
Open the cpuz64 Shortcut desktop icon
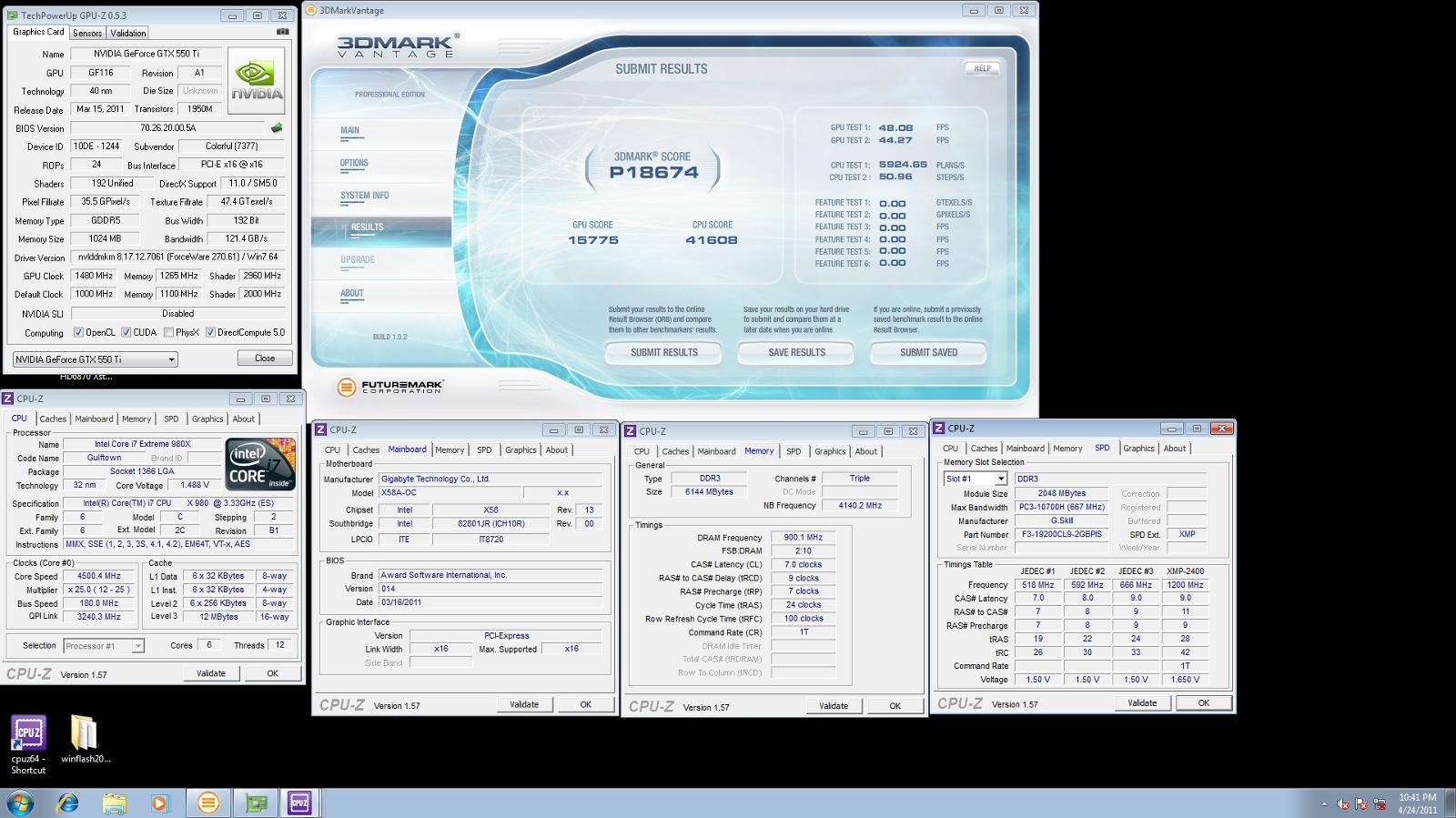point(28,745)
